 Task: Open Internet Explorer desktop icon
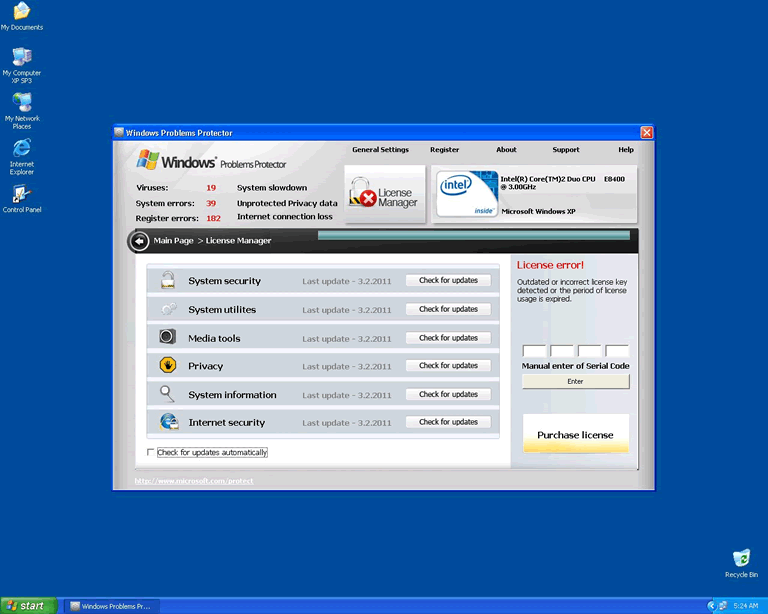tap(21, 150)
